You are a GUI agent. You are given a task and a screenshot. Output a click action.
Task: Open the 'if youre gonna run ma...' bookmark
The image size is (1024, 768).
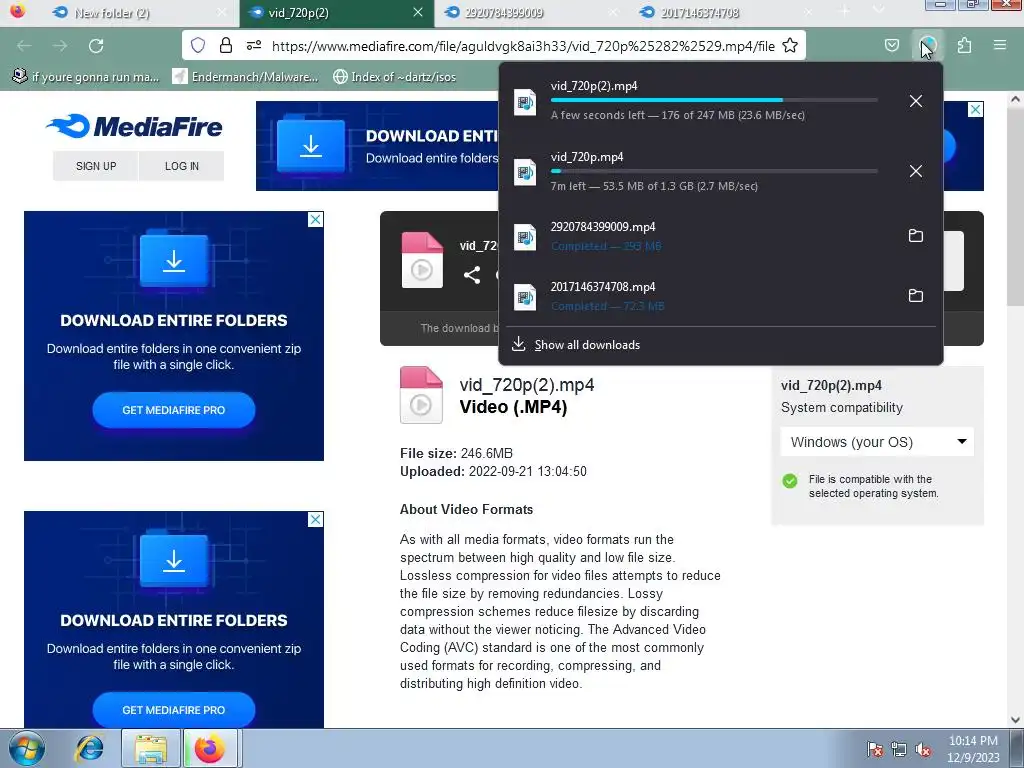tap(86, 76)
